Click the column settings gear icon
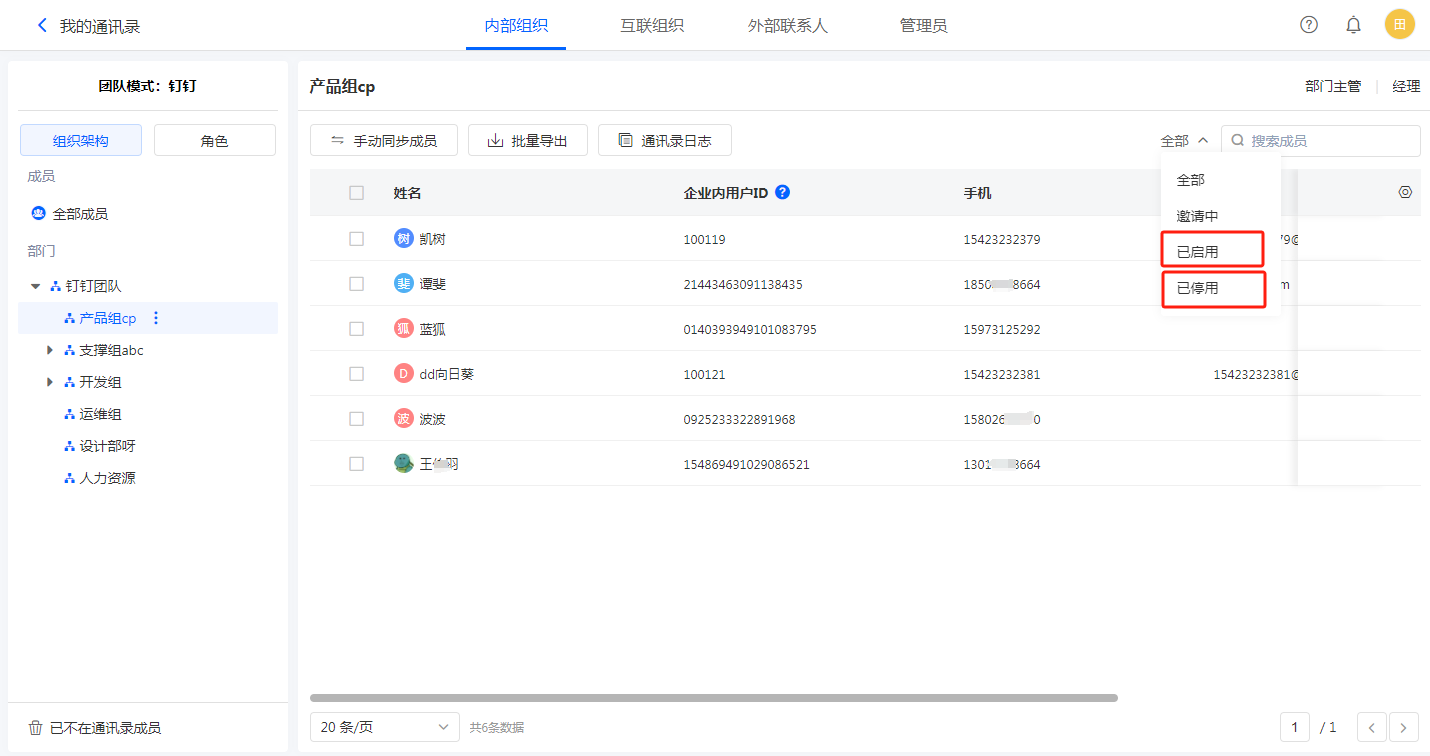 point(1405,192)
